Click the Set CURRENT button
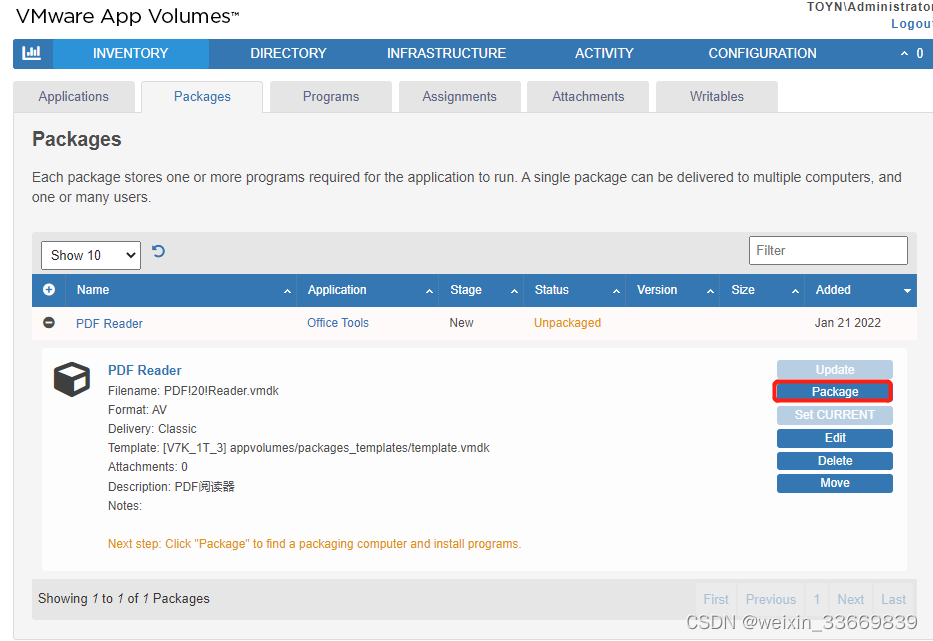This screenshot has width=933, height=641. click(835, 415)
